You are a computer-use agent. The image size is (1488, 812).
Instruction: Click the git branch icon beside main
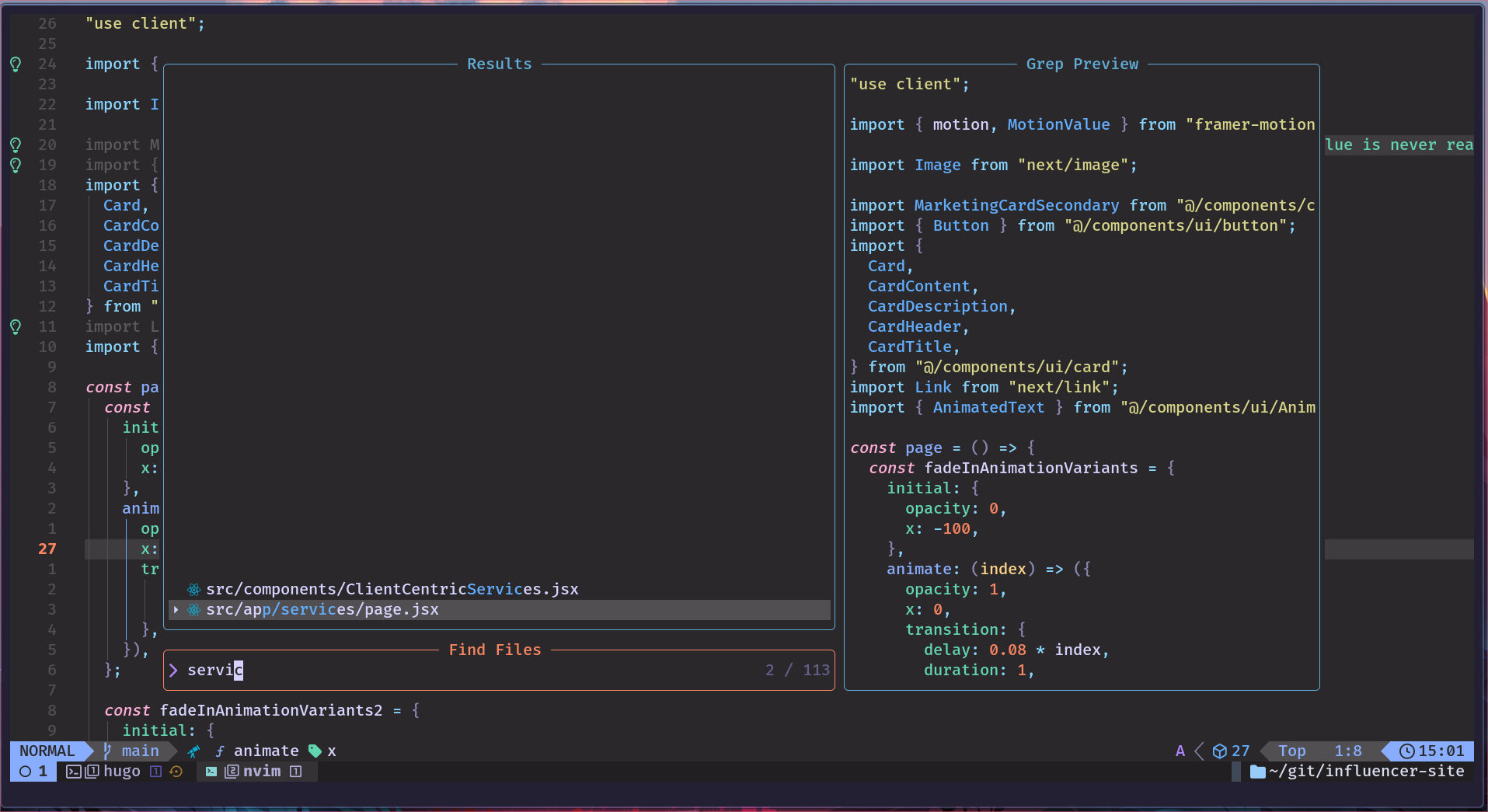[x=108, y=751]
